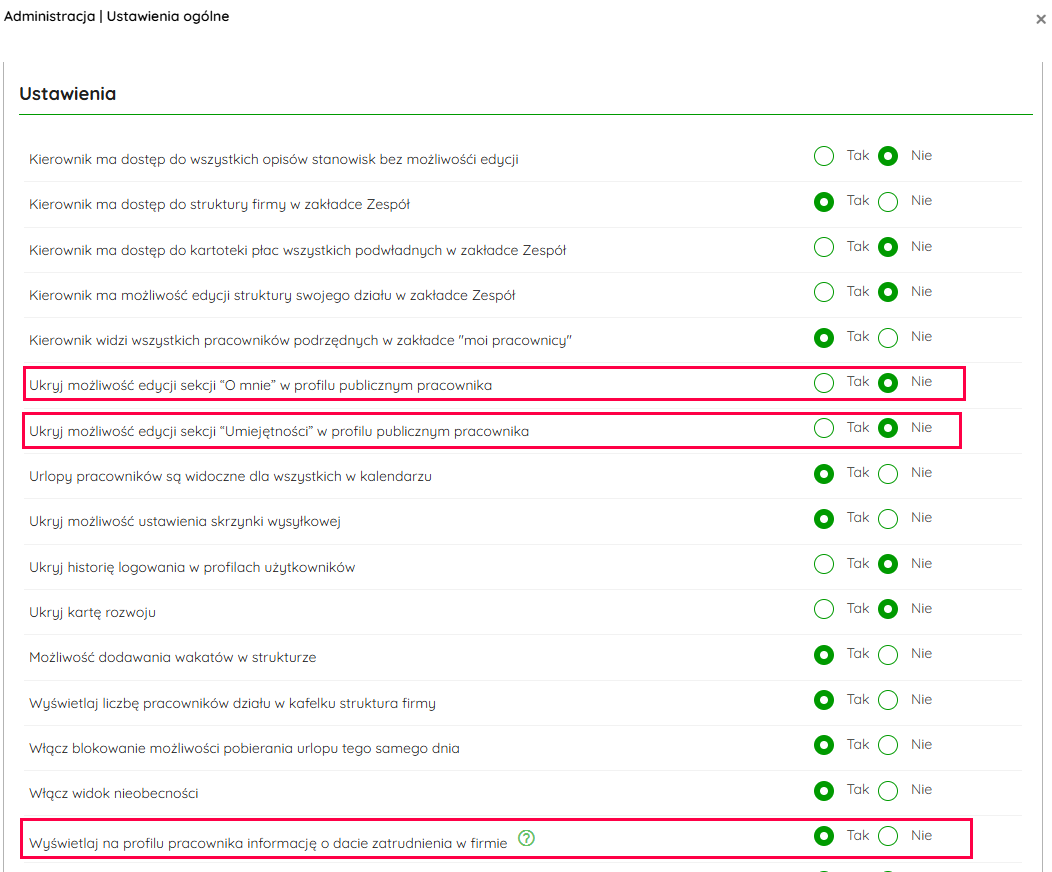Enable Tak for payroll file access of subordinates
This screenshot has height=872, width=1052.
pos(824,247)
